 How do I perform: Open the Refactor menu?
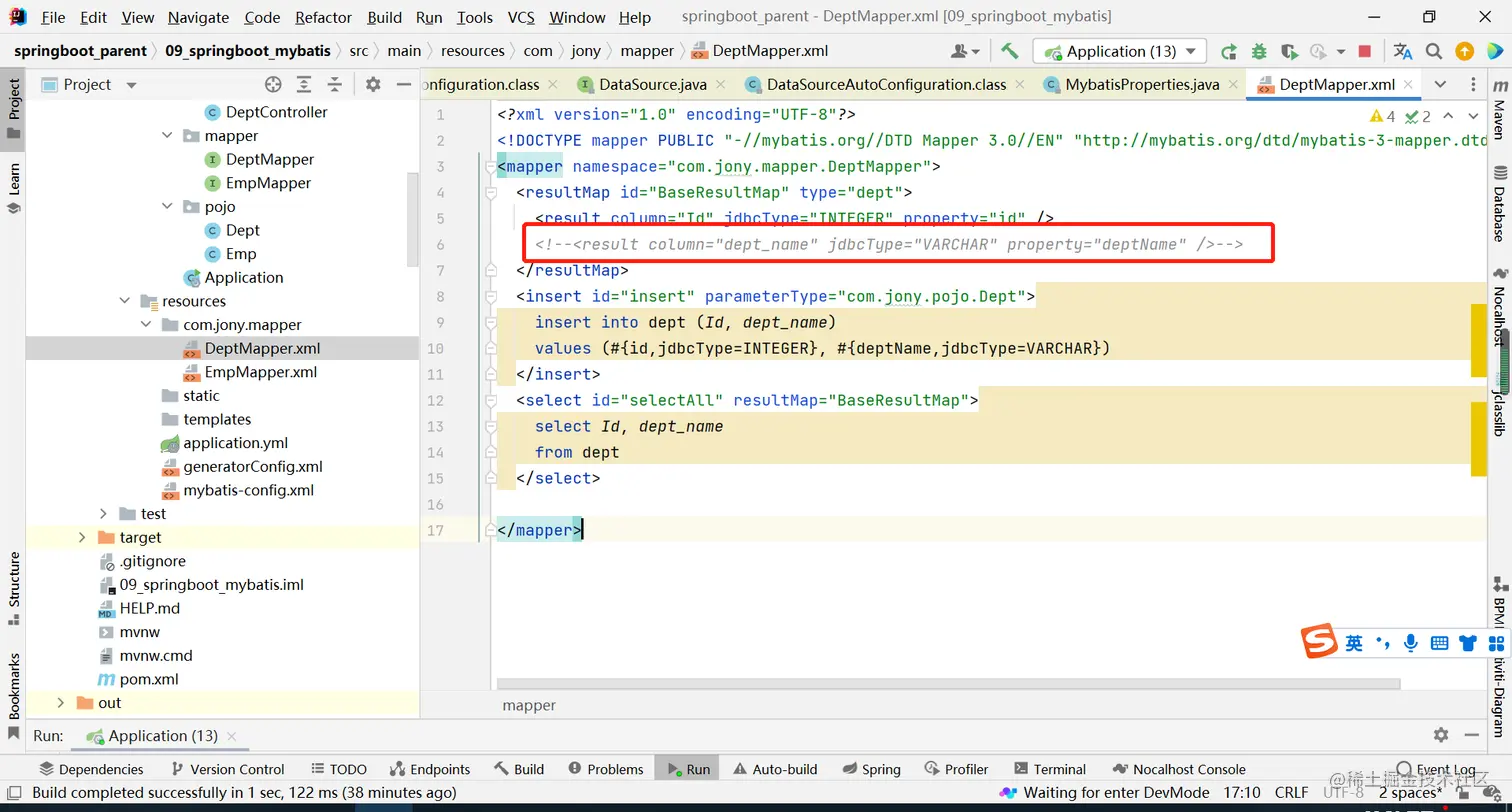coord(323,17)
